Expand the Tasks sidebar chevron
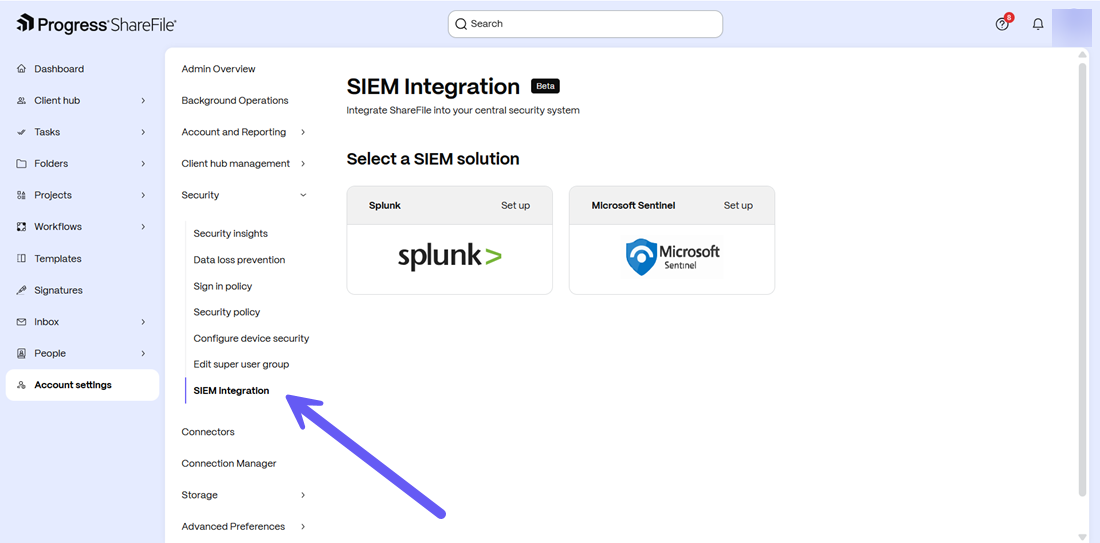 [143, 132]
